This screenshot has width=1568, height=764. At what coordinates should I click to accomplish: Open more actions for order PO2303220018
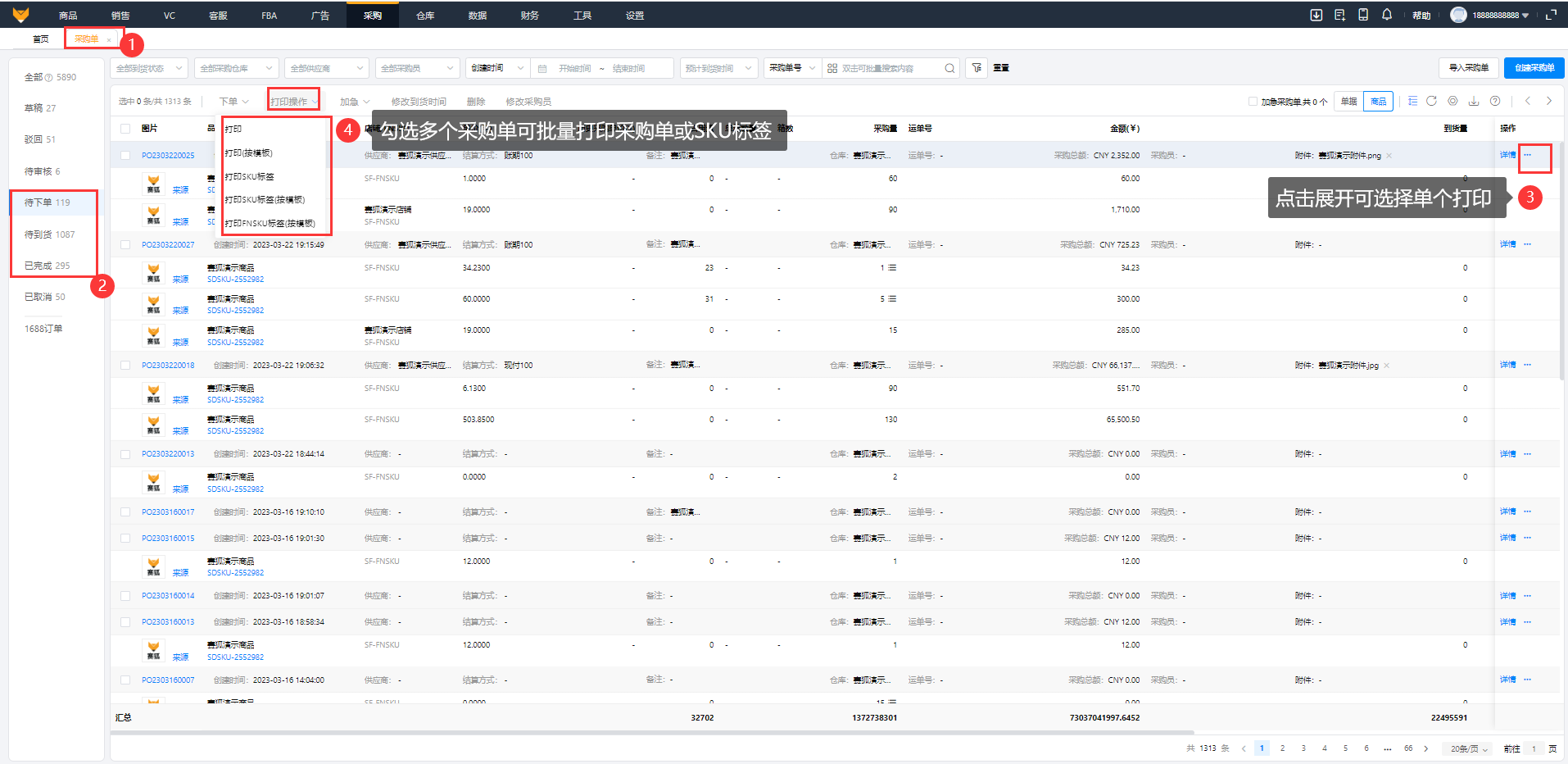1527,365
